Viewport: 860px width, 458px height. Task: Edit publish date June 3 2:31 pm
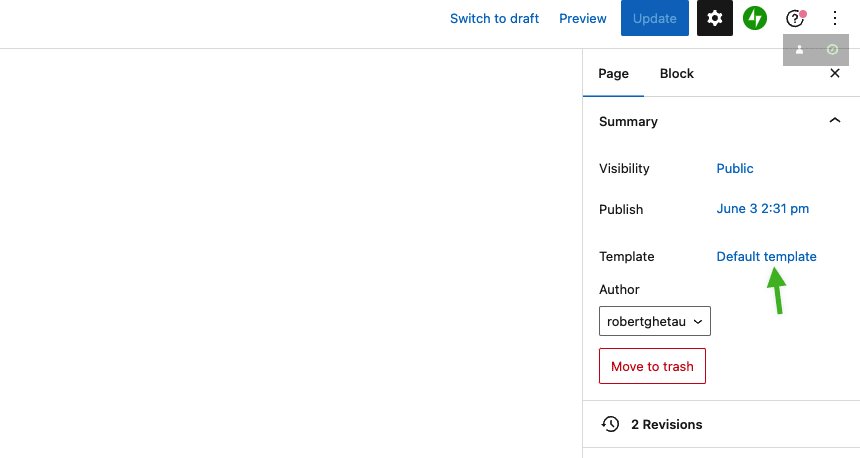pos(762,208)
